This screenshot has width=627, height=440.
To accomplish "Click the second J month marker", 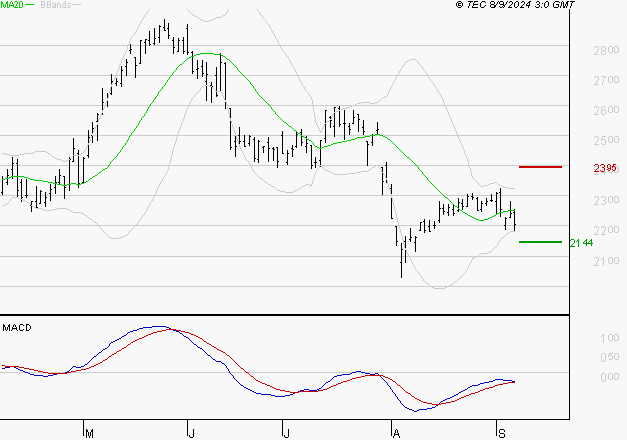I will tap(286, 434).
